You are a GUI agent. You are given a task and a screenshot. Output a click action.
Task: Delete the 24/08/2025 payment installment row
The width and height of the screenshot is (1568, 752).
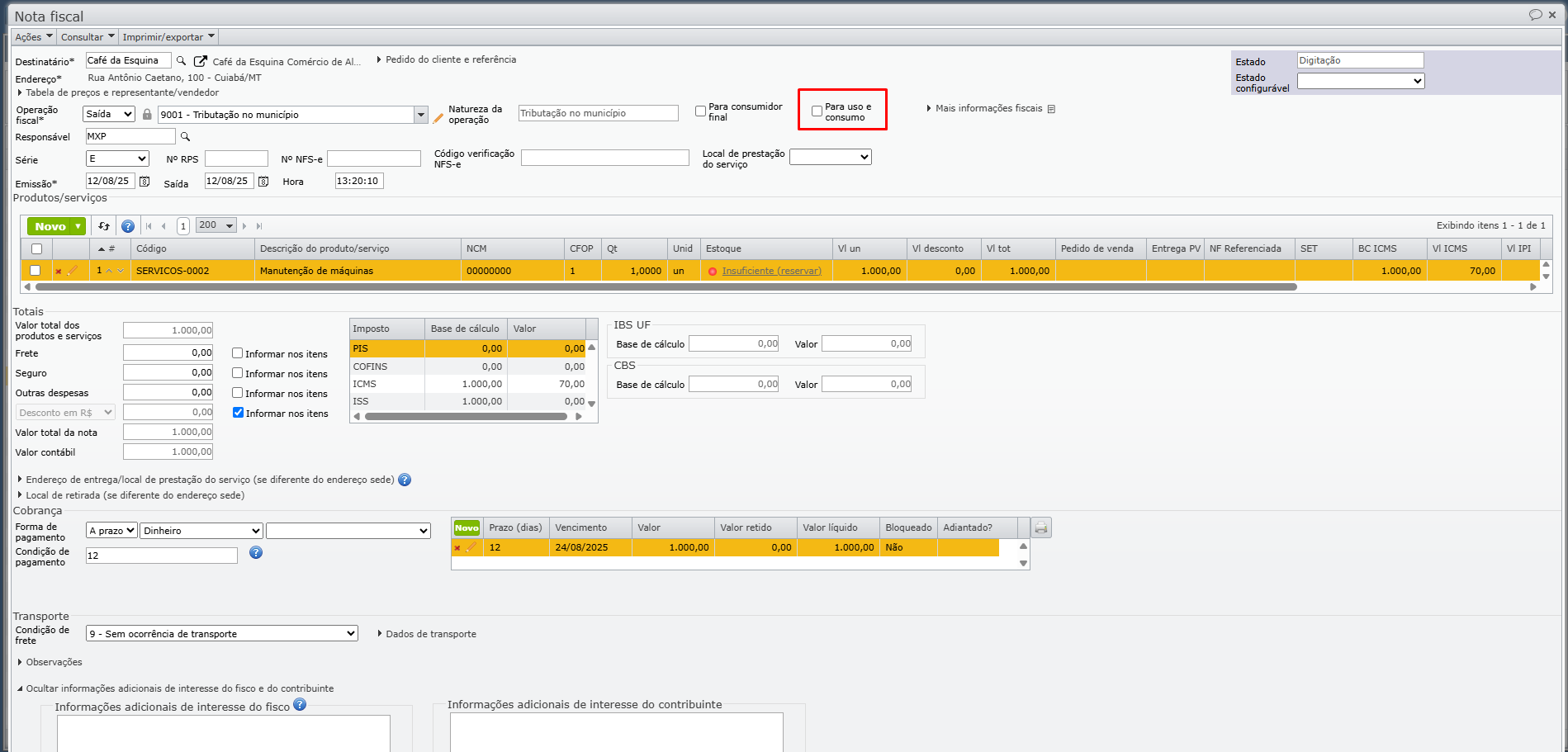(457, 547)
